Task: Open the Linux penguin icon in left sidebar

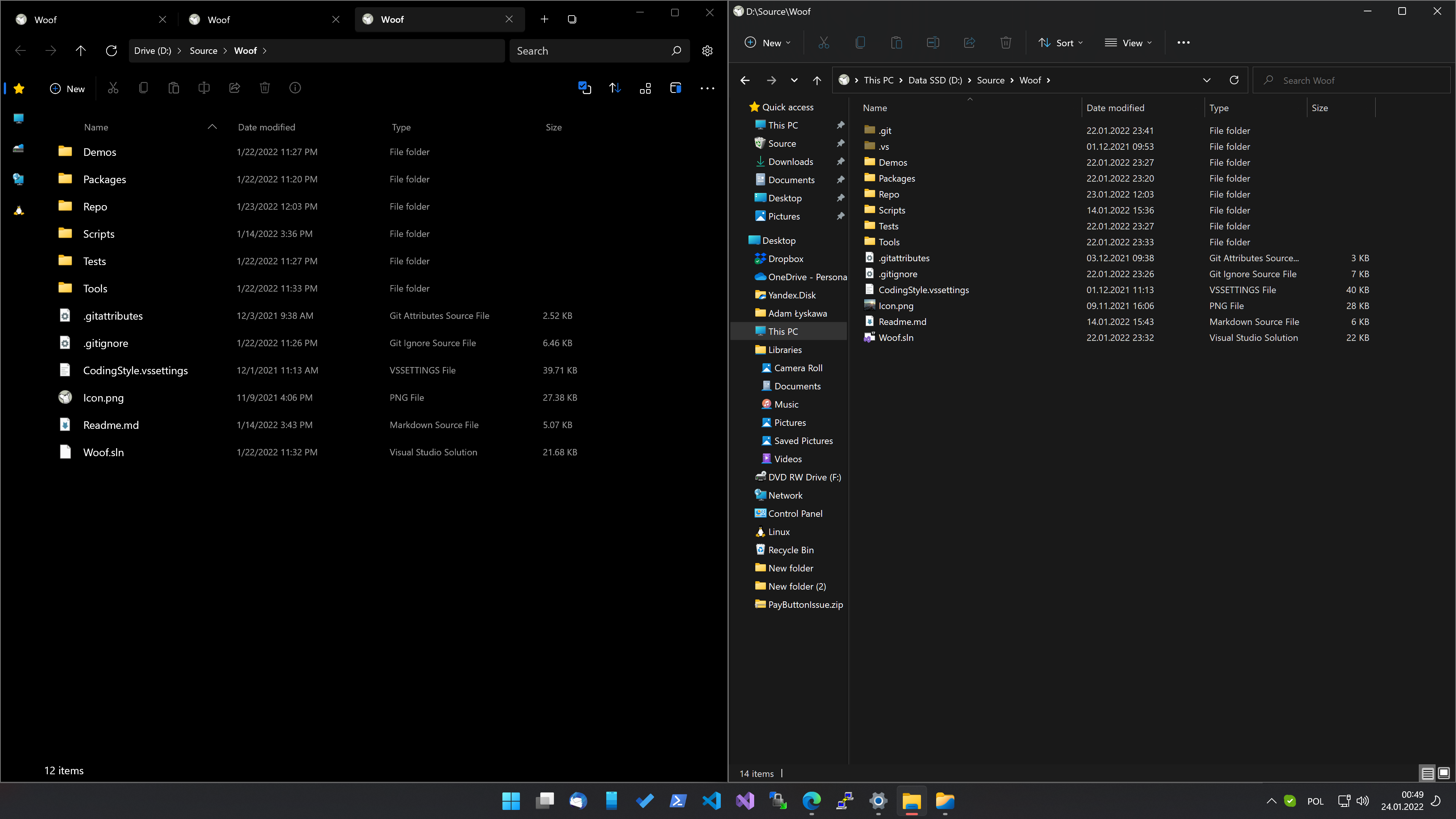Action: coord(19,210)
